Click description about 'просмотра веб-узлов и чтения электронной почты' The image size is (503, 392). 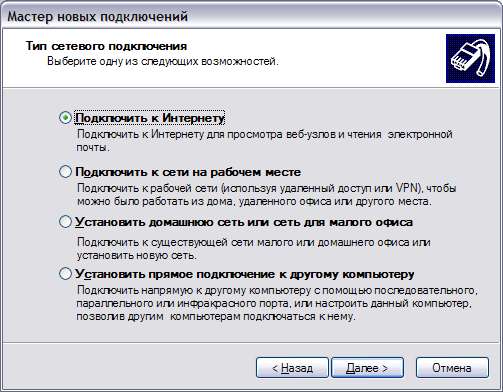pos(265,141)
